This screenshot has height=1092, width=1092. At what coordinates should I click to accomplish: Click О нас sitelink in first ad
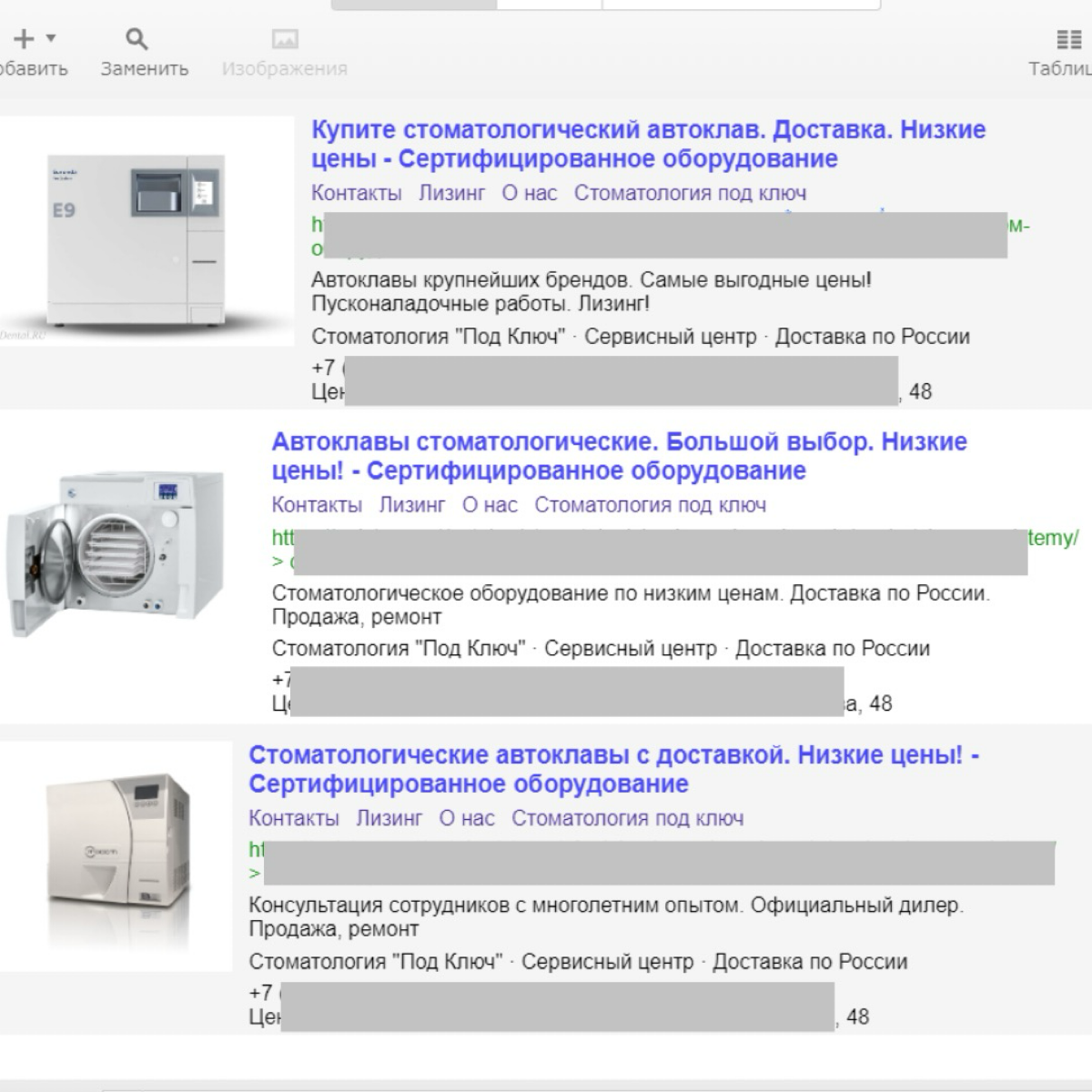point(530,193)
